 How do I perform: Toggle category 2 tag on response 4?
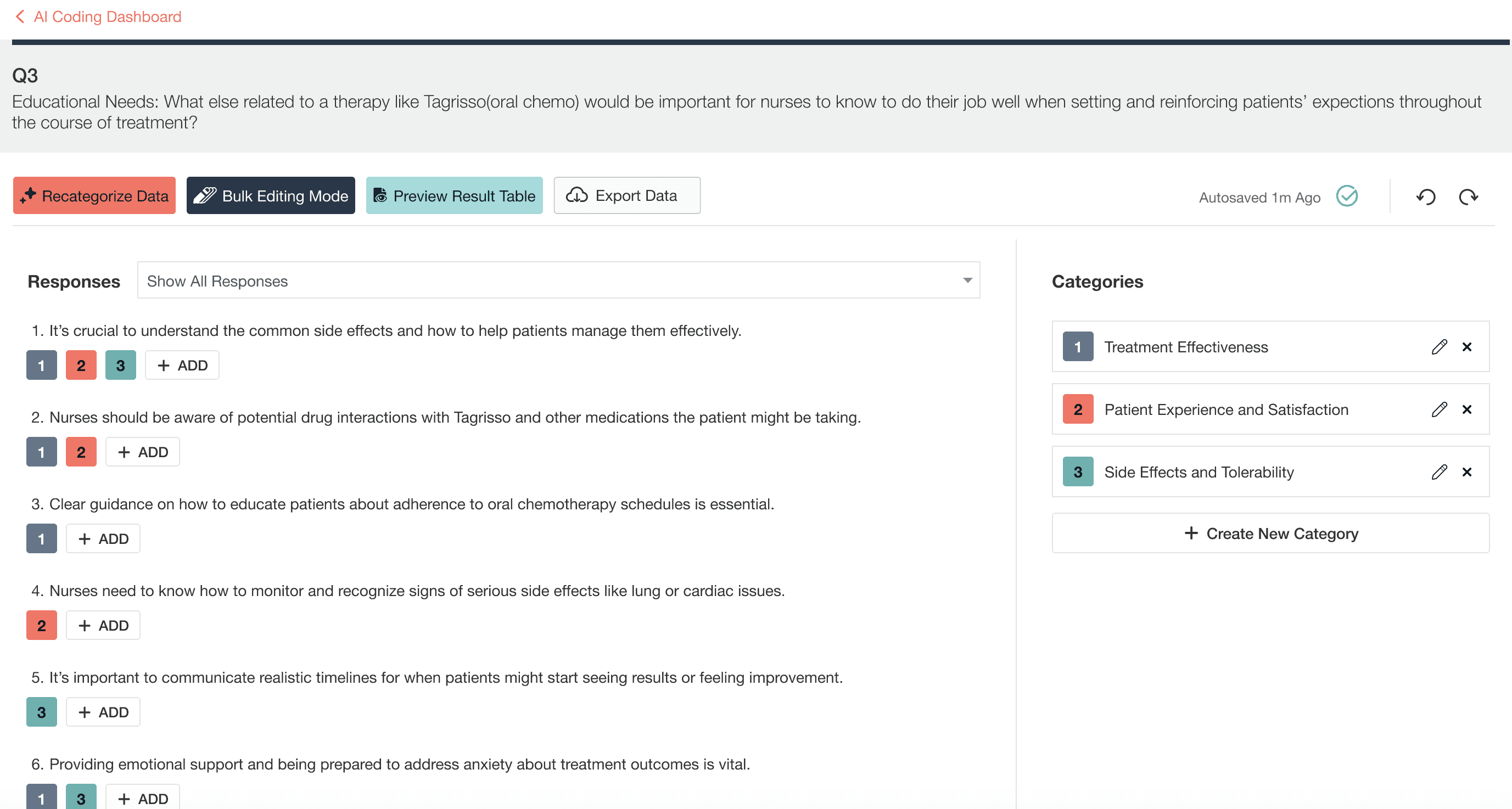pos(41,625)
